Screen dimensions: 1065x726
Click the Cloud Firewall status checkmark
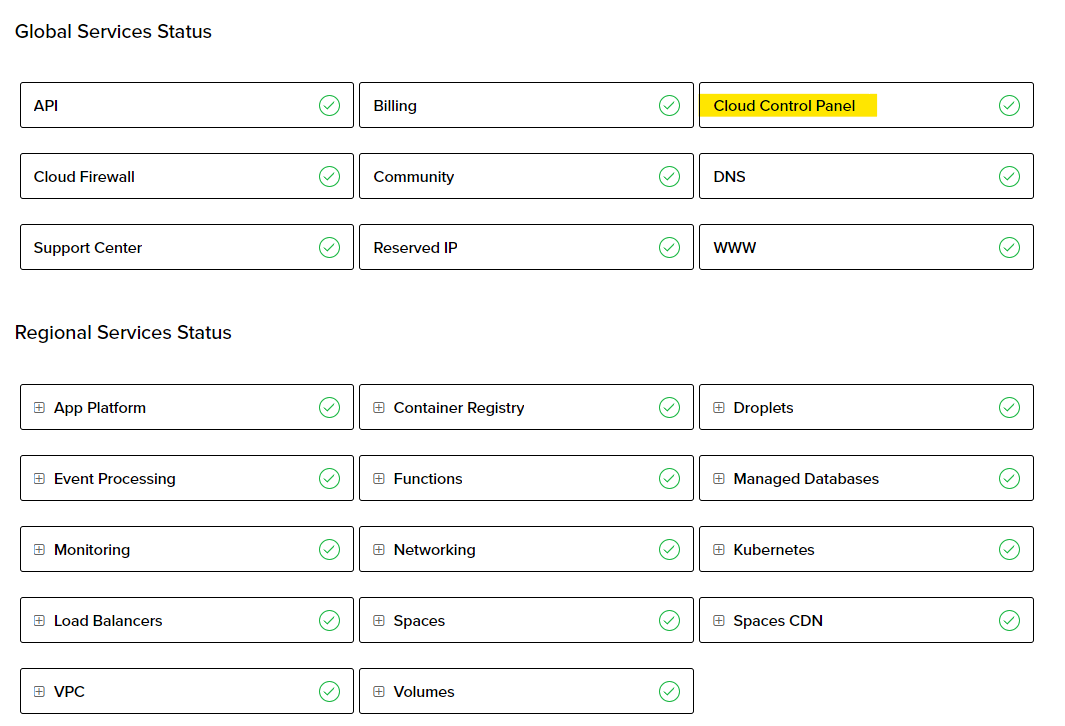click(329, 177)
